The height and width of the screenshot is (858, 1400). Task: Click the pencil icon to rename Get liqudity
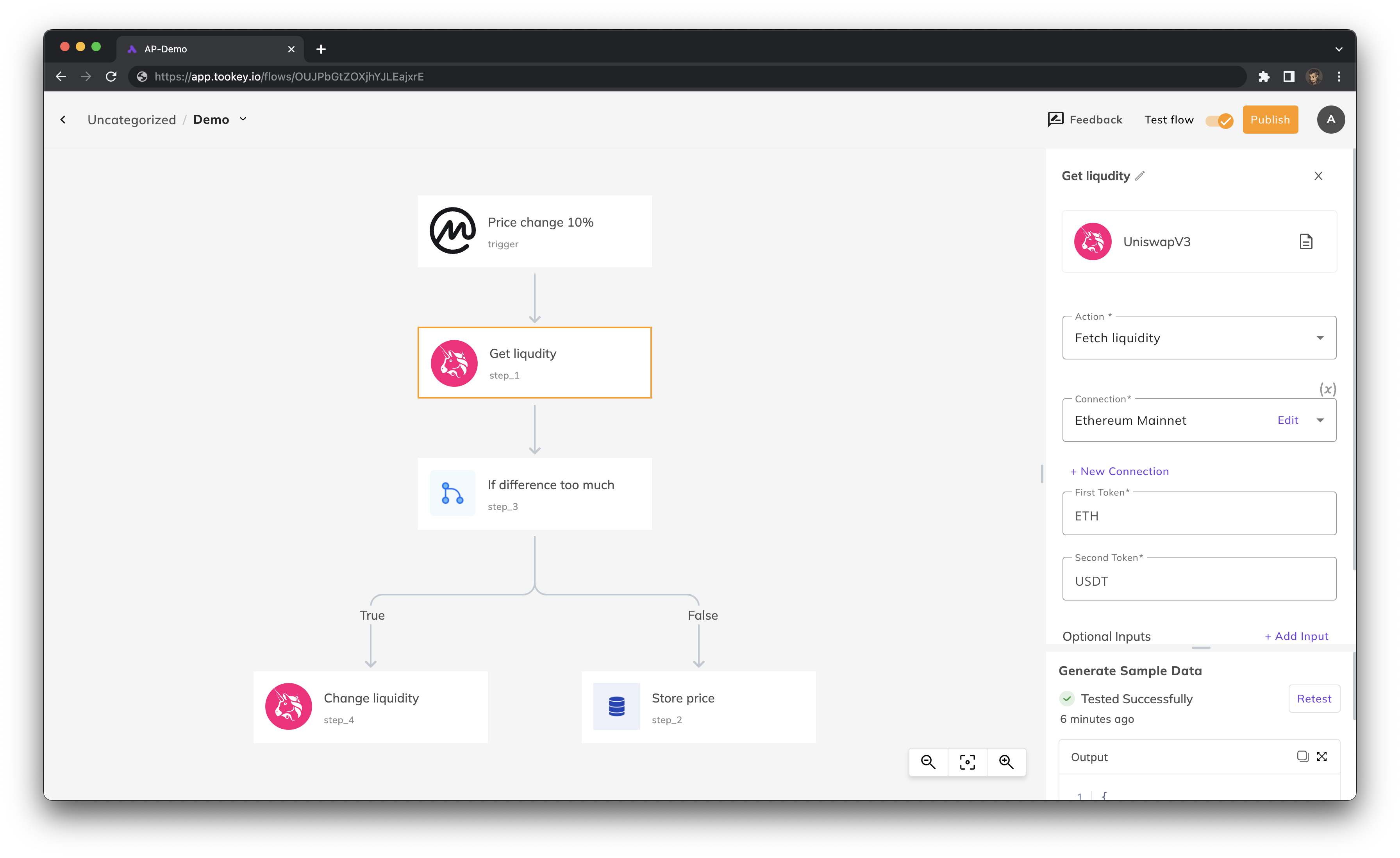1140,176
